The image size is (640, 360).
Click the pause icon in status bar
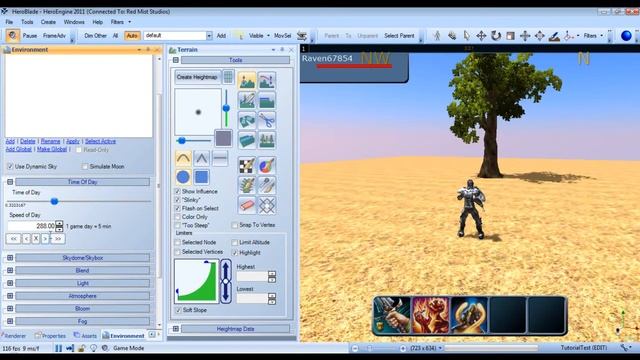click(59, 348)
